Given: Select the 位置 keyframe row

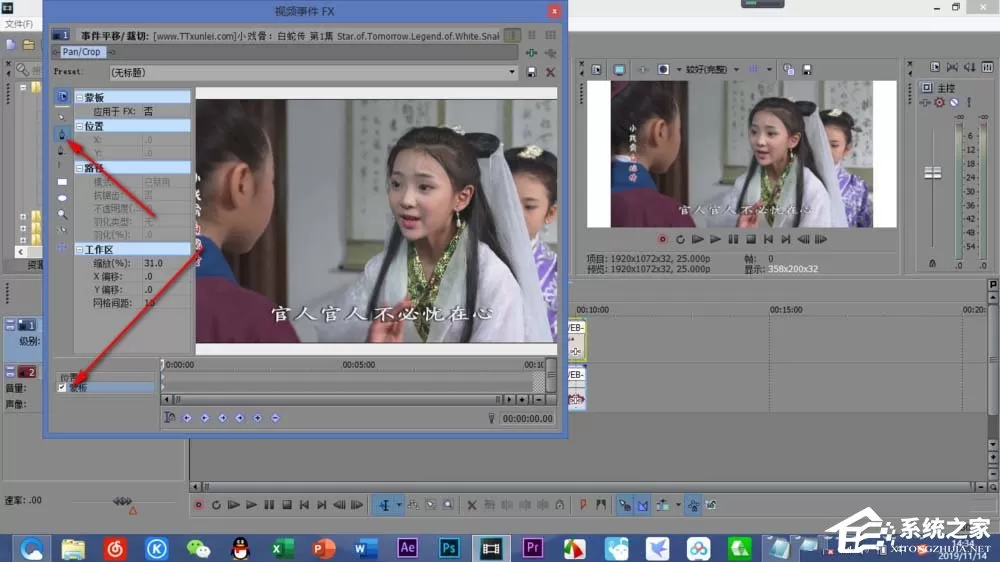Looking at the screenshot, I should pyautogui.click(x=105, y=377).
